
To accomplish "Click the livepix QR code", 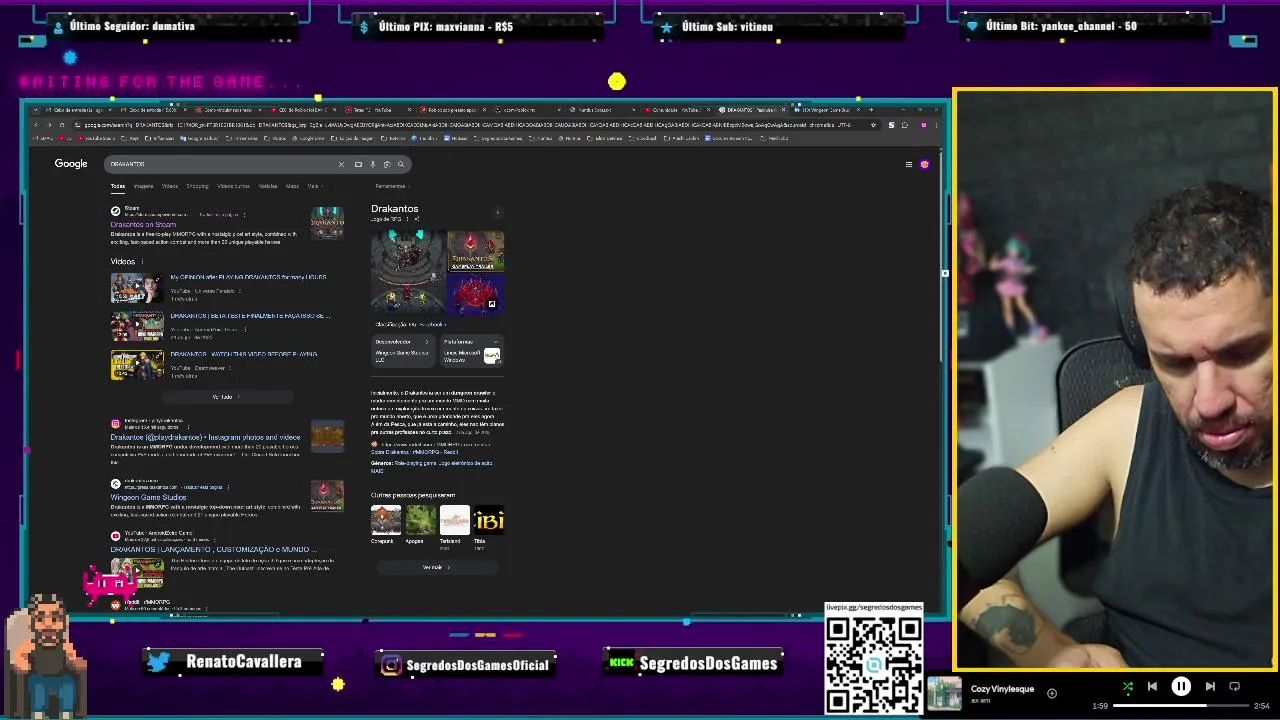I will (x=874, y=664).
